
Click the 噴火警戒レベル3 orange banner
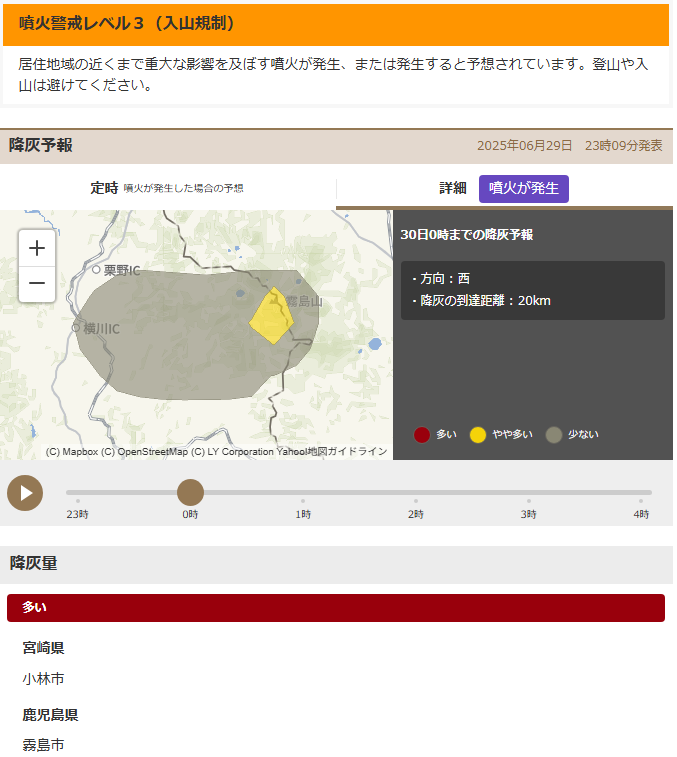coord(336,24)
